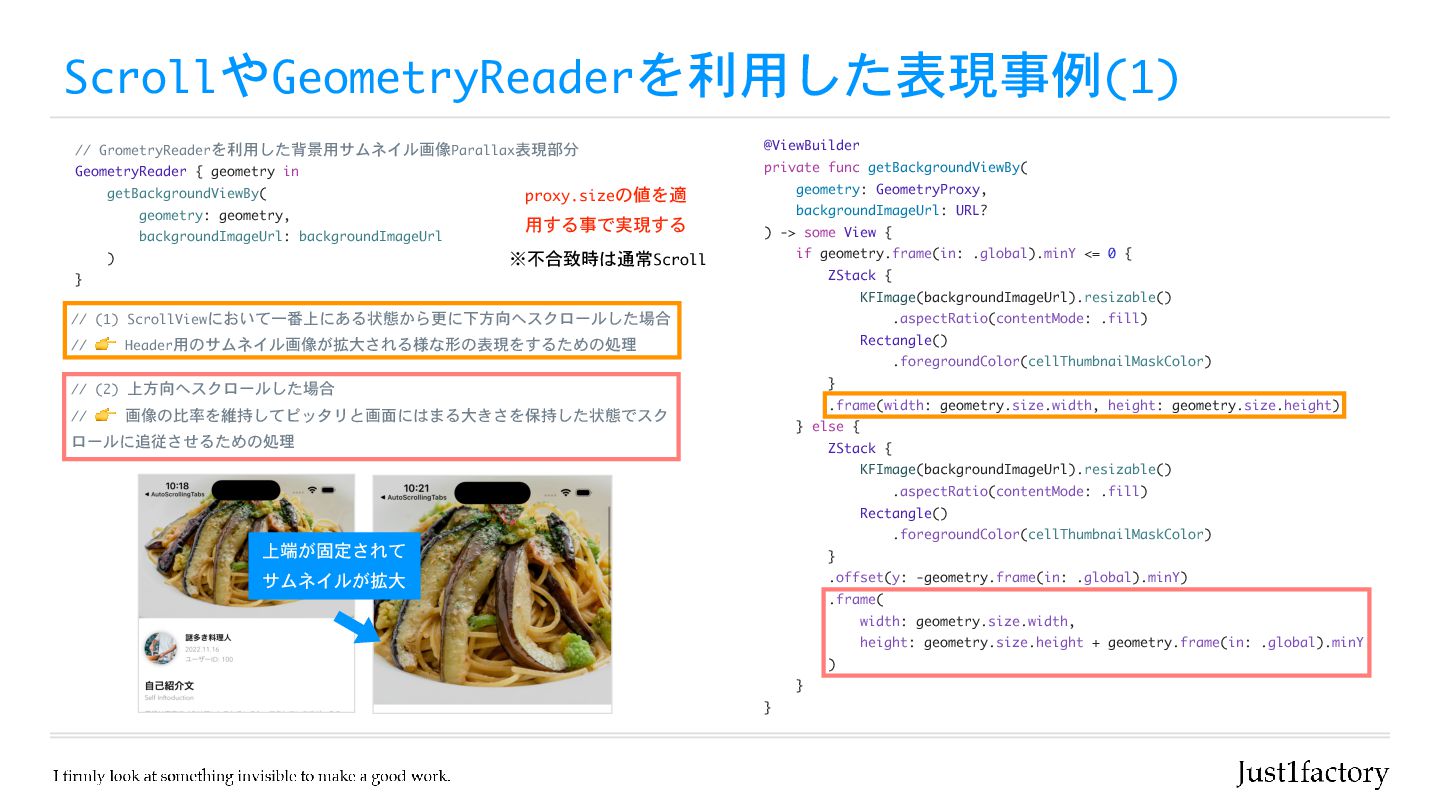This screenshot has height=810, width=1440.
Task: Click the 謎多き料理人 profile avatar
Action: point(161,648)
